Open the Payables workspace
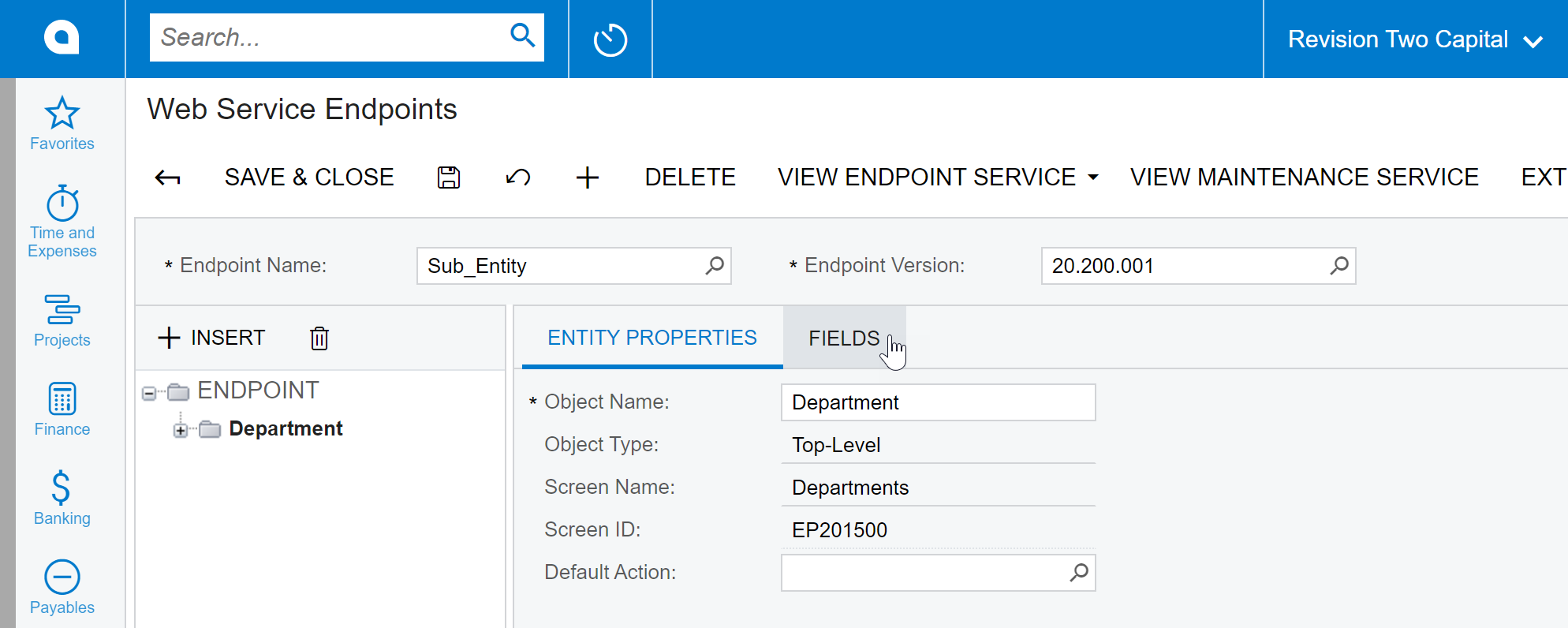The height and width of the screenshot is (628, 1568). (x=62, y=587)
